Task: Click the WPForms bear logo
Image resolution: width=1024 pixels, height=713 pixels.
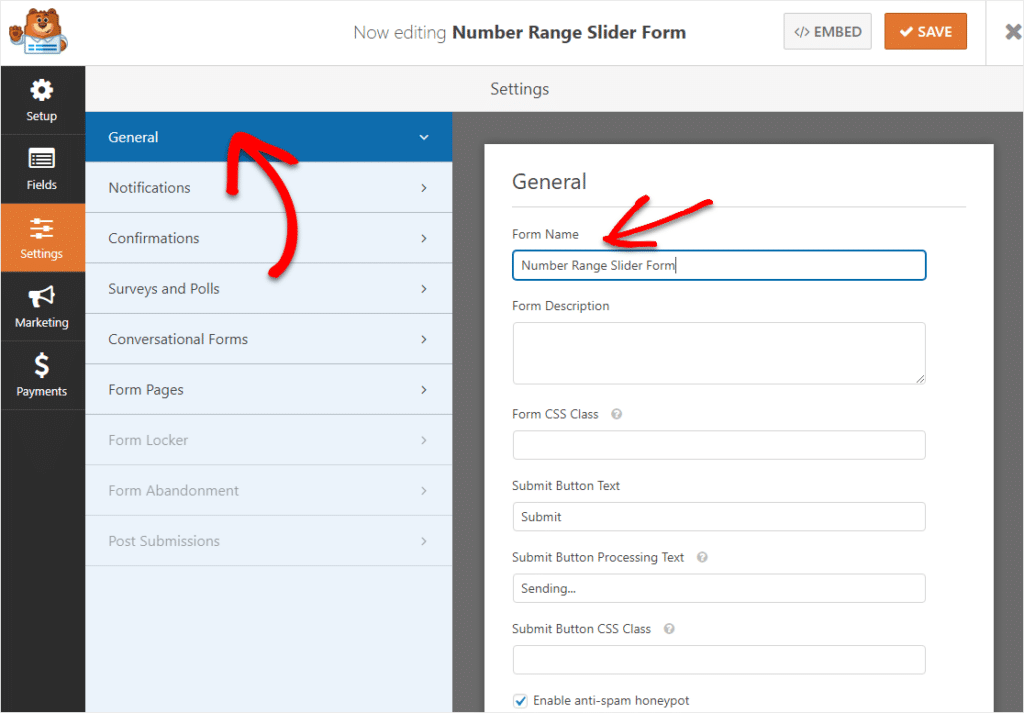Action: pyautogui.click(x=37, y=30)
